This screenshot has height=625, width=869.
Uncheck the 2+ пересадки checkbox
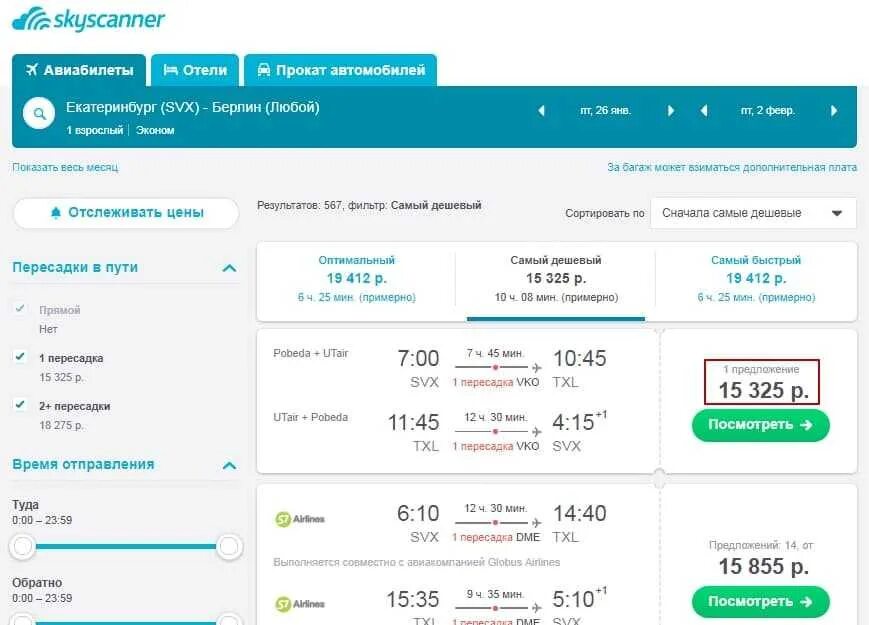(x=20, y=404)
